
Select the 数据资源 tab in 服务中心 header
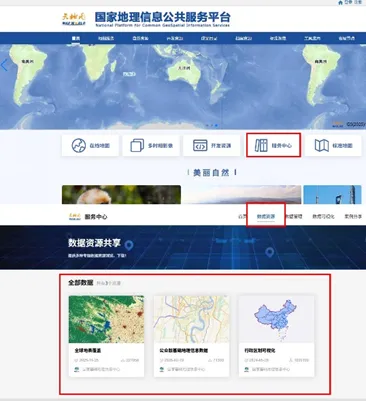(x=266, y=216)
